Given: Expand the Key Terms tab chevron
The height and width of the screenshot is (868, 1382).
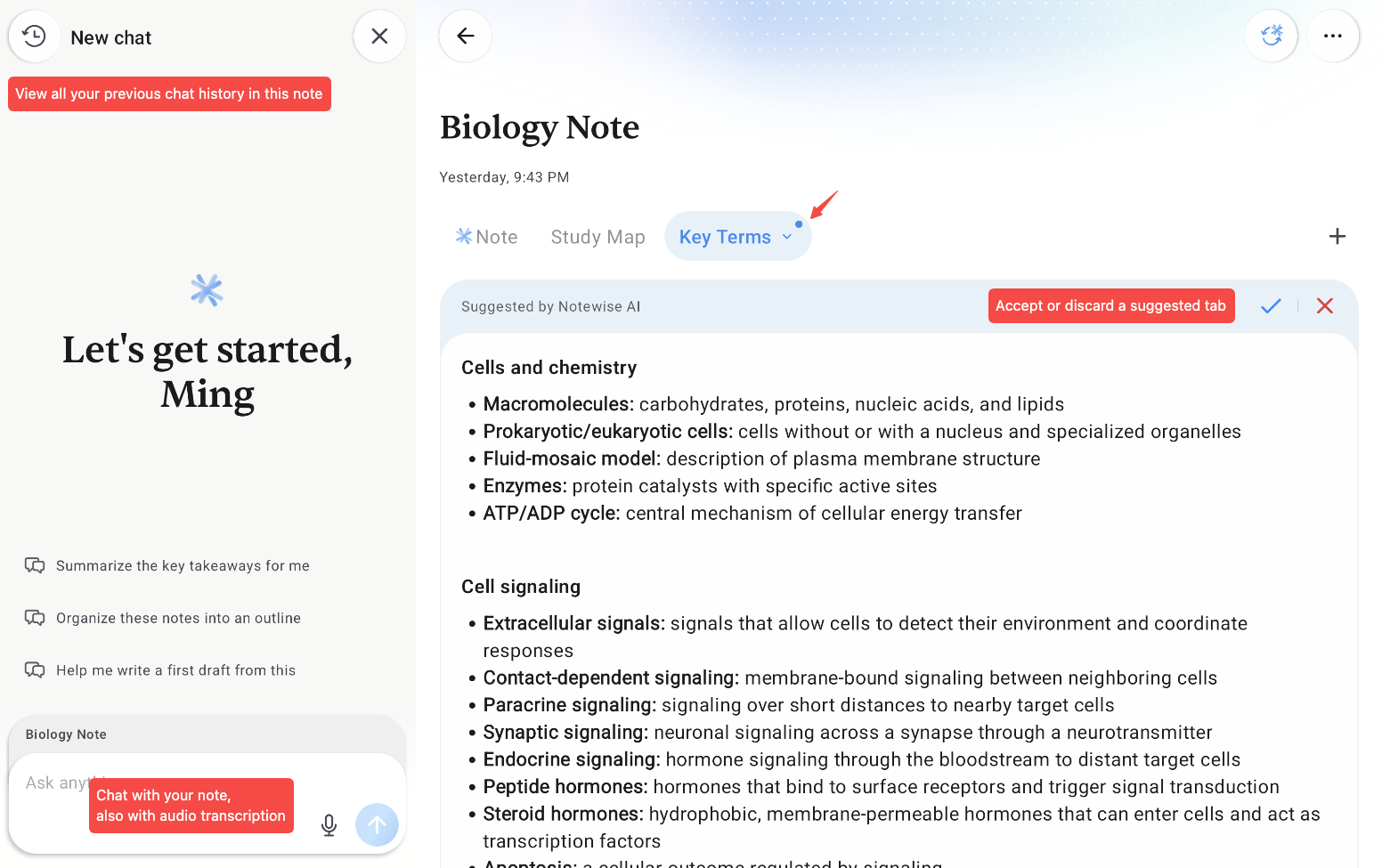Looking at the screenshot, I should [x=787, y=237].
